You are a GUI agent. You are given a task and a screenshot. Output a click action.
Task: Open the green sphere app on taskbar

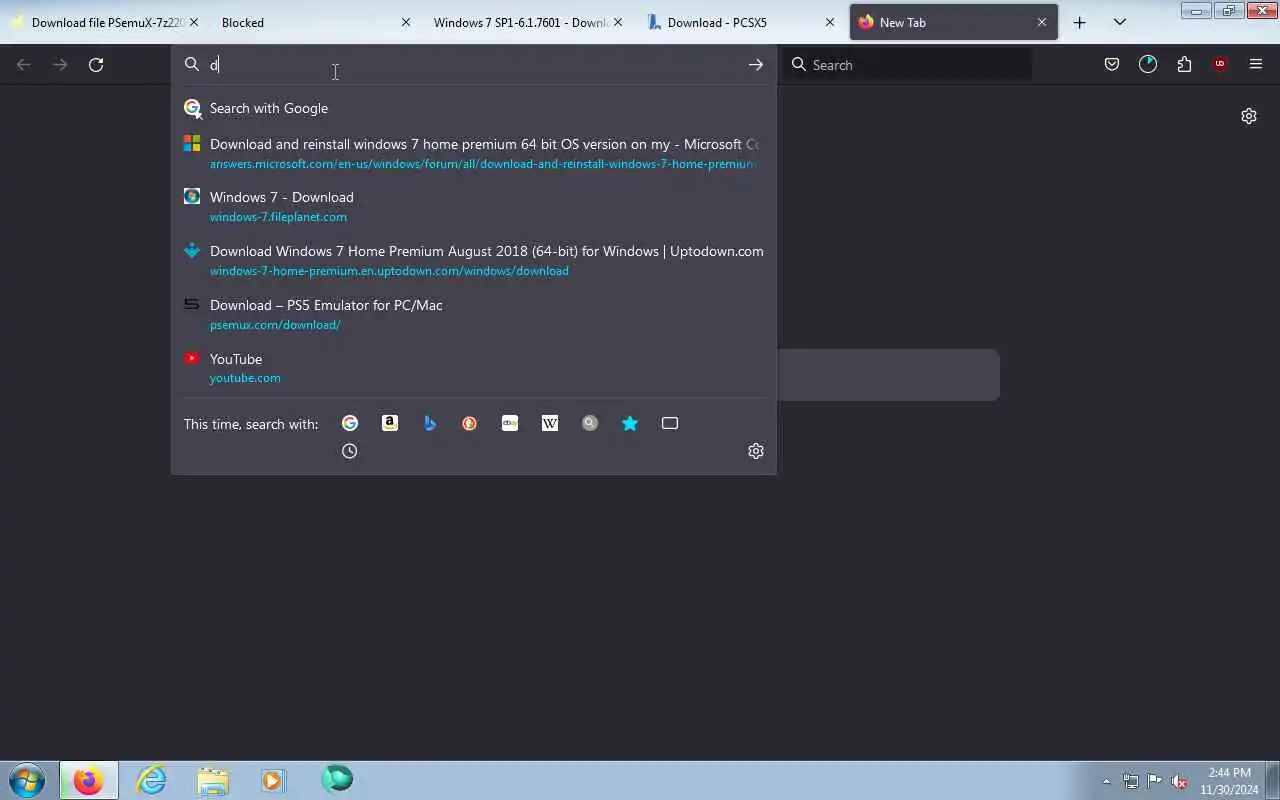[337, 780]
